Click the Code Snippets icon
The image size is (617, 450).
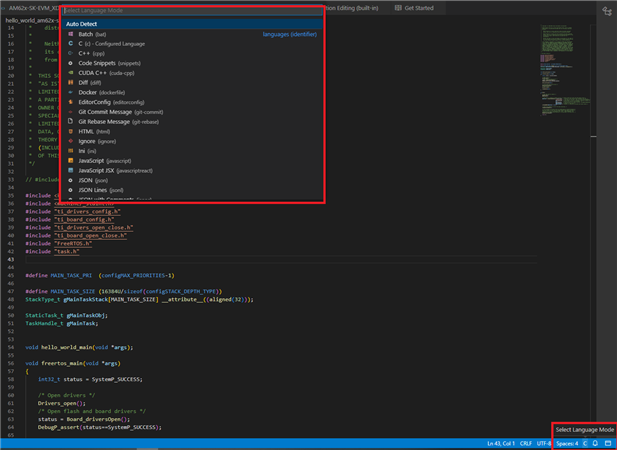70,63
